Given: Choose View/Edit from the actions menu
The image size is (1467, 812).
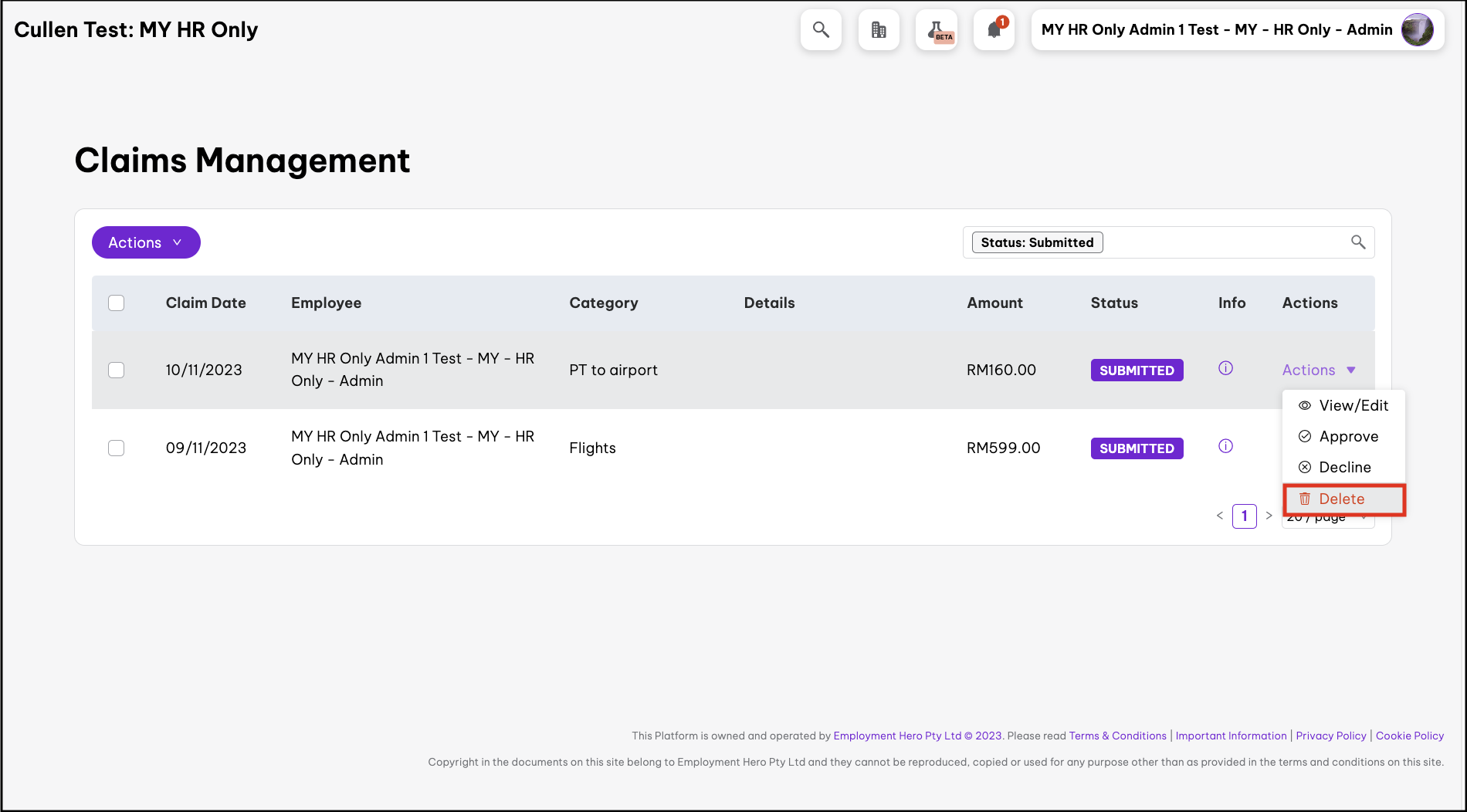Looking at the screenshot, I should (x=1344, y=405).
